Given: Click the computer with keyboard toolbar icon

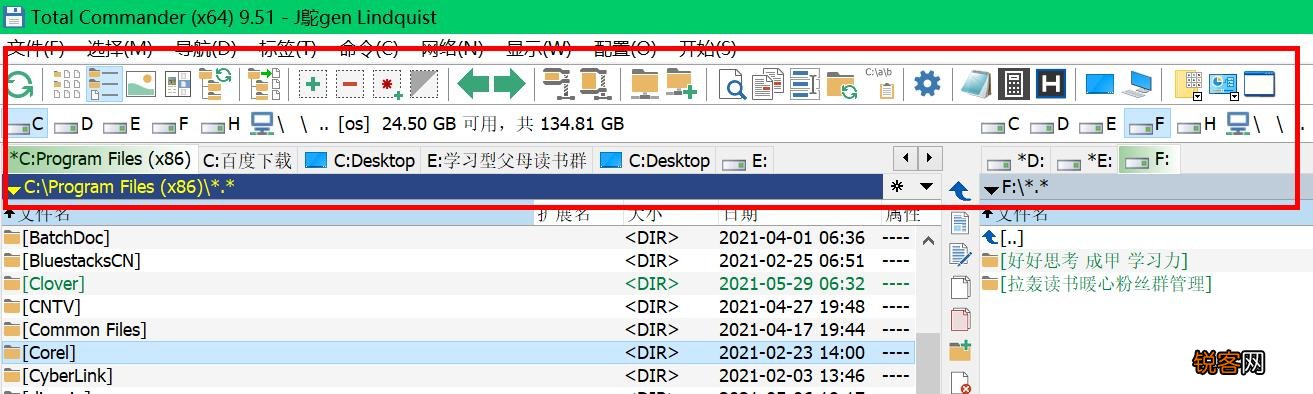Looking at the screenshot, I should pos(1137,84).
